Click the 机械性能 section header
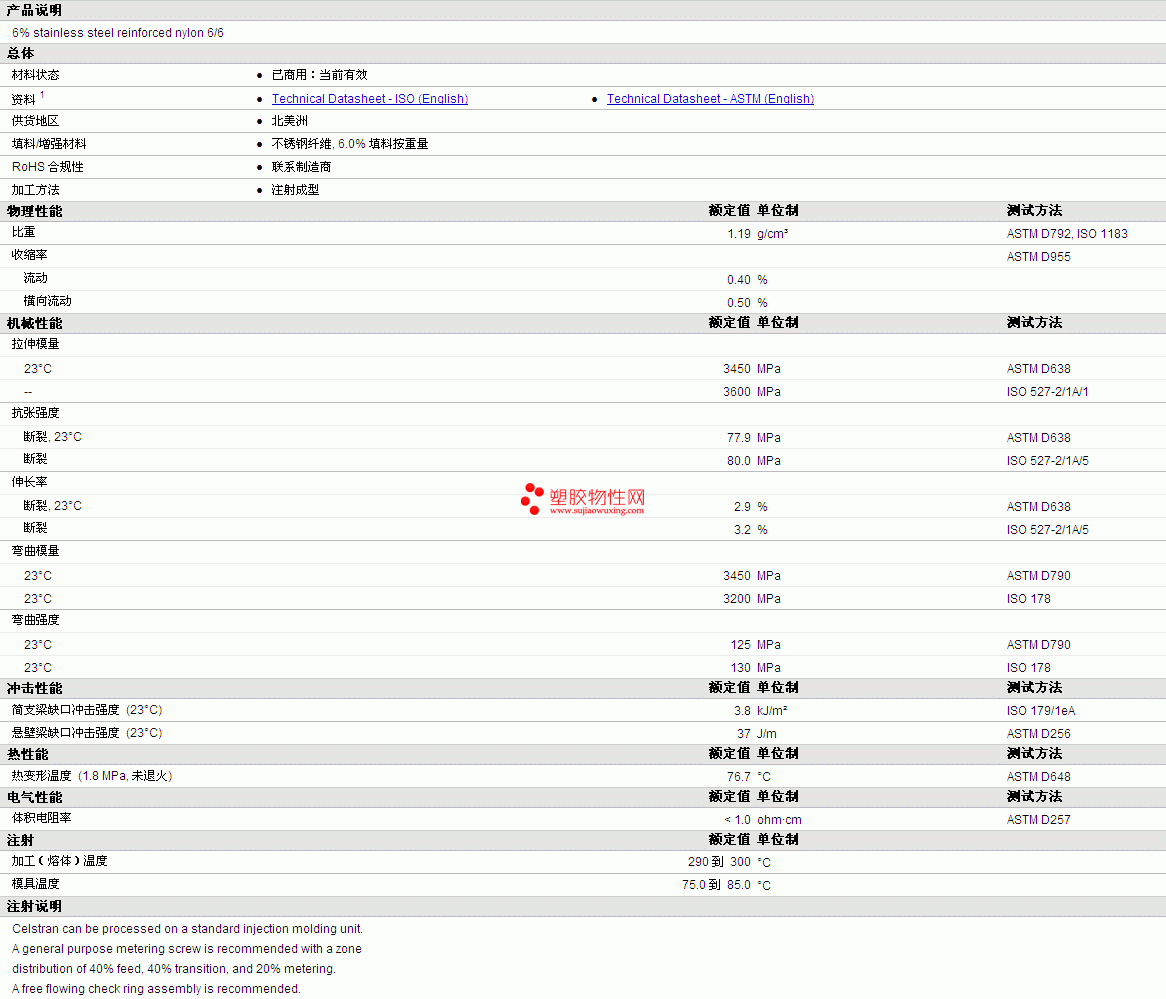This screenshot has width=1166, height=999. (34, 324)
